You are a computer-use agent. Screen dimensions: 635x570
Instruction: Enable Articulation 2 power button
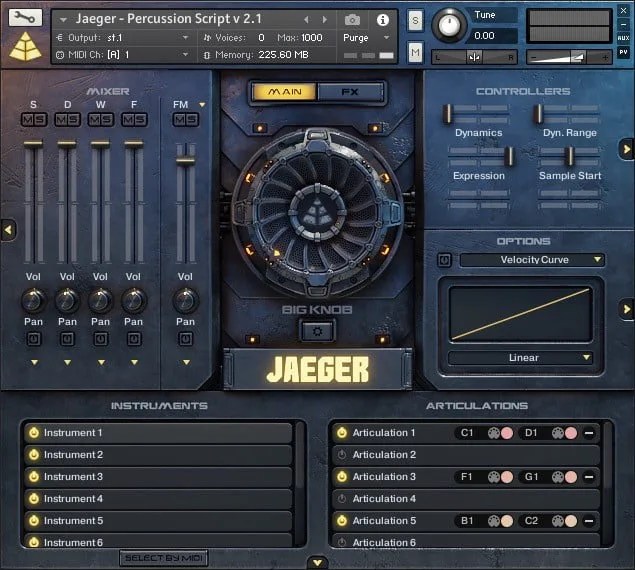point(342,455)
